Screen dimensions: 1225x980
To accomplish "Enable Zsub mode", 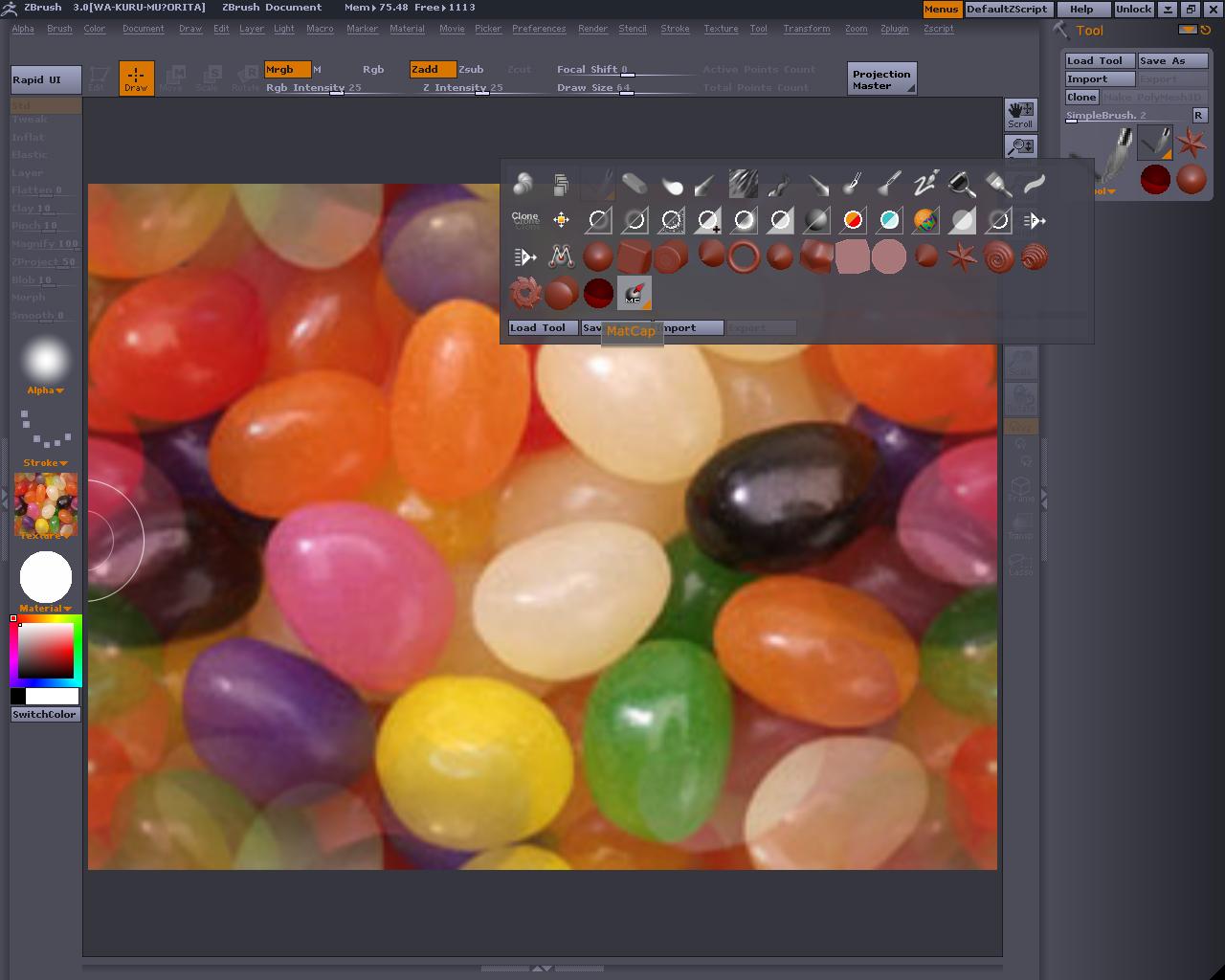I will point(471,69).
